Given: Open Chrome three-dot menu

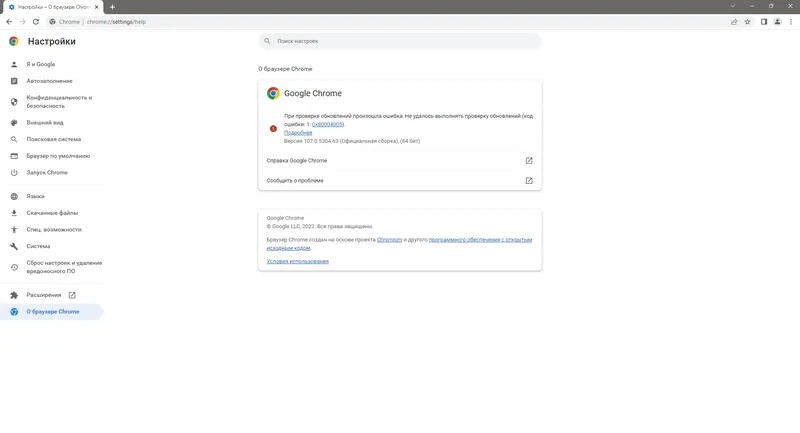Looking at the screenshot, I should (x=791, y=20).
